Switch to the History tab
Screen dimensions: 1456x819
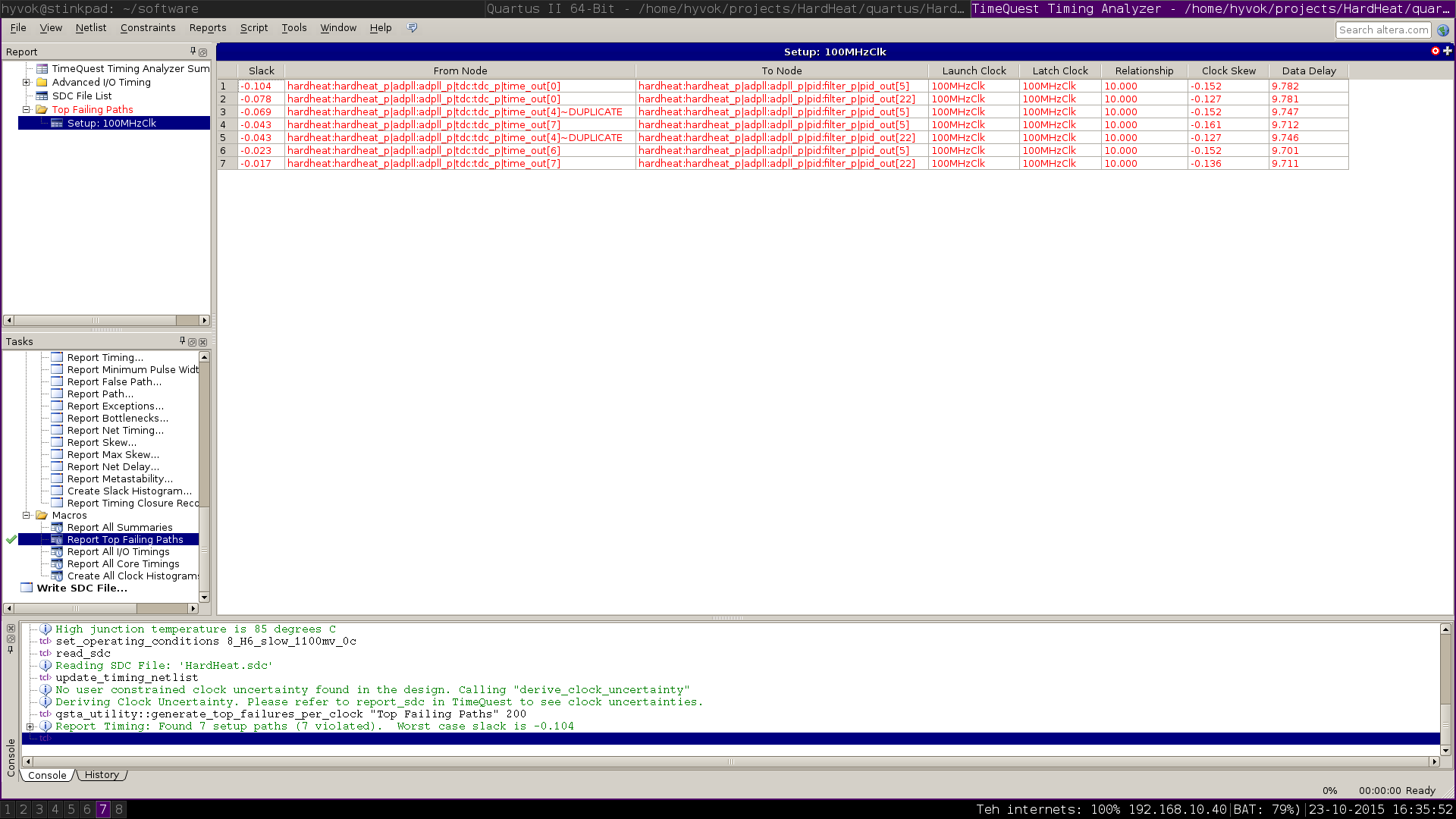pyautogui.click(x=102, y=775)
